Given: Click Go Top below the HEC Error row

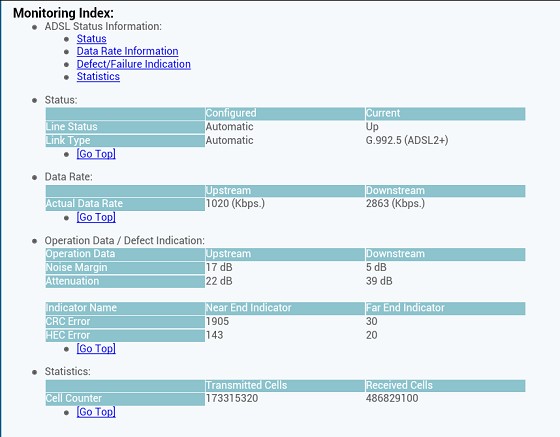Looking at the screenshot, I should coord(96,348).
